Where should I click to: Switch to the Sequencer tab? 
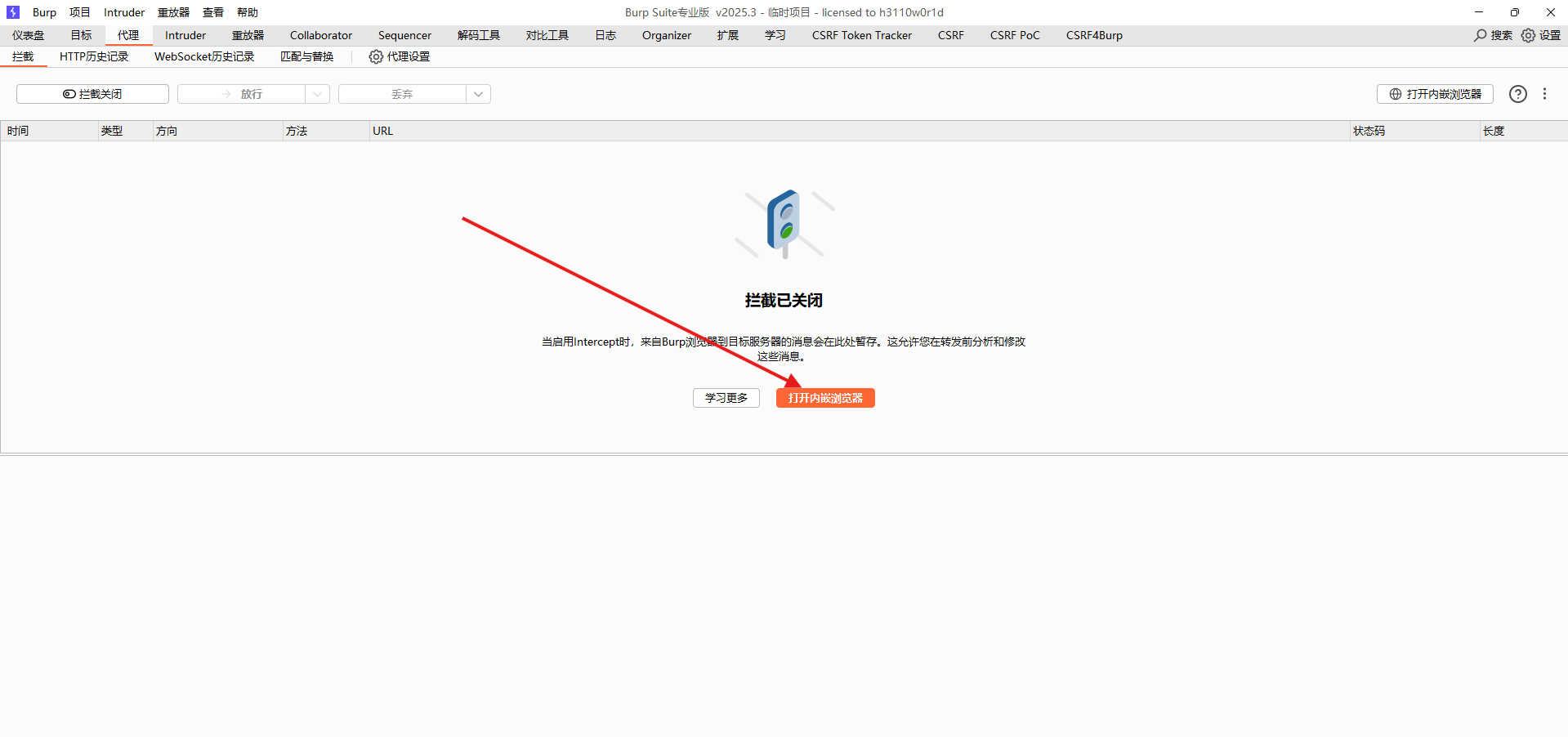404,35
